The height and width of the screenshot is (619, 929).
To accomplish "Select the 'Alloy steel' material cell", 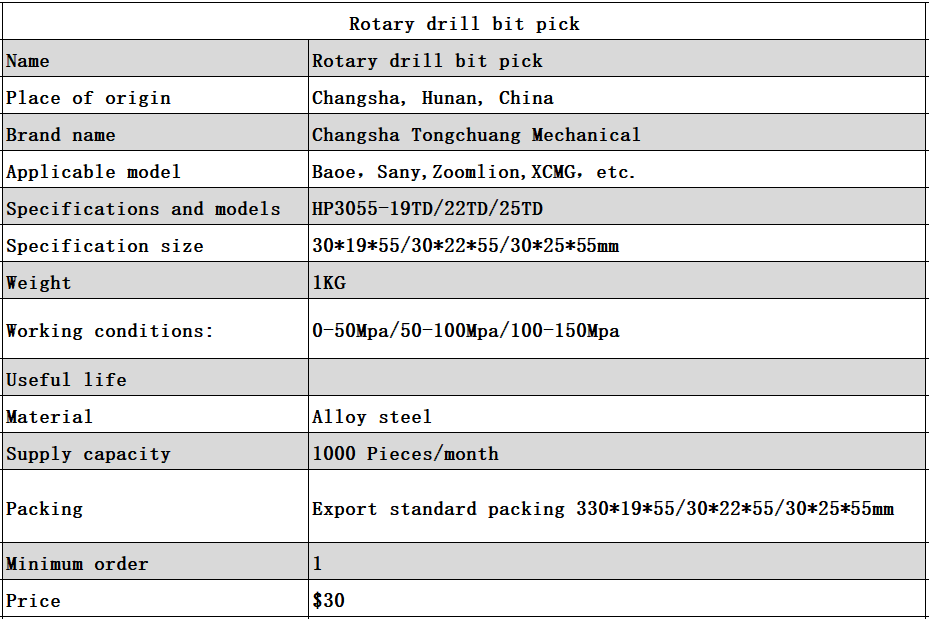I will pos(618,415).
